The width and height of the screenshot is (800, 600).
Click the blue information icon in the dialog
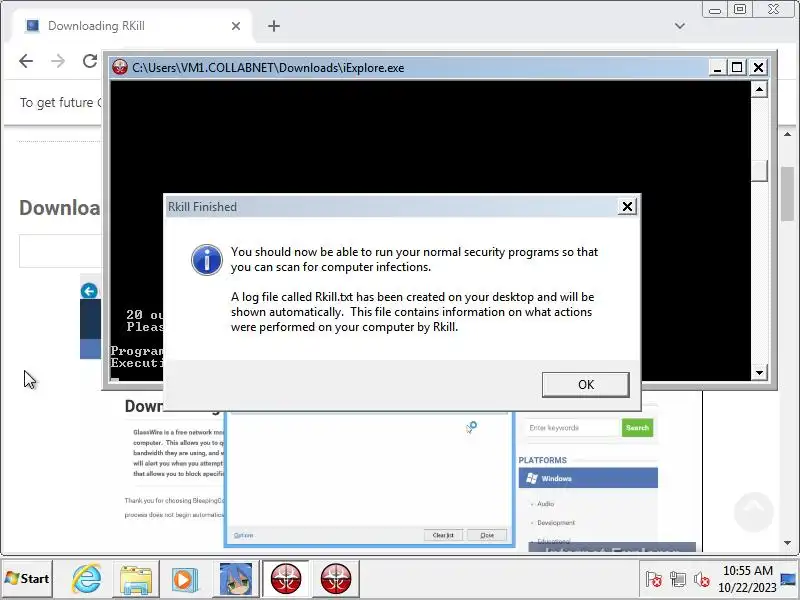207,260
